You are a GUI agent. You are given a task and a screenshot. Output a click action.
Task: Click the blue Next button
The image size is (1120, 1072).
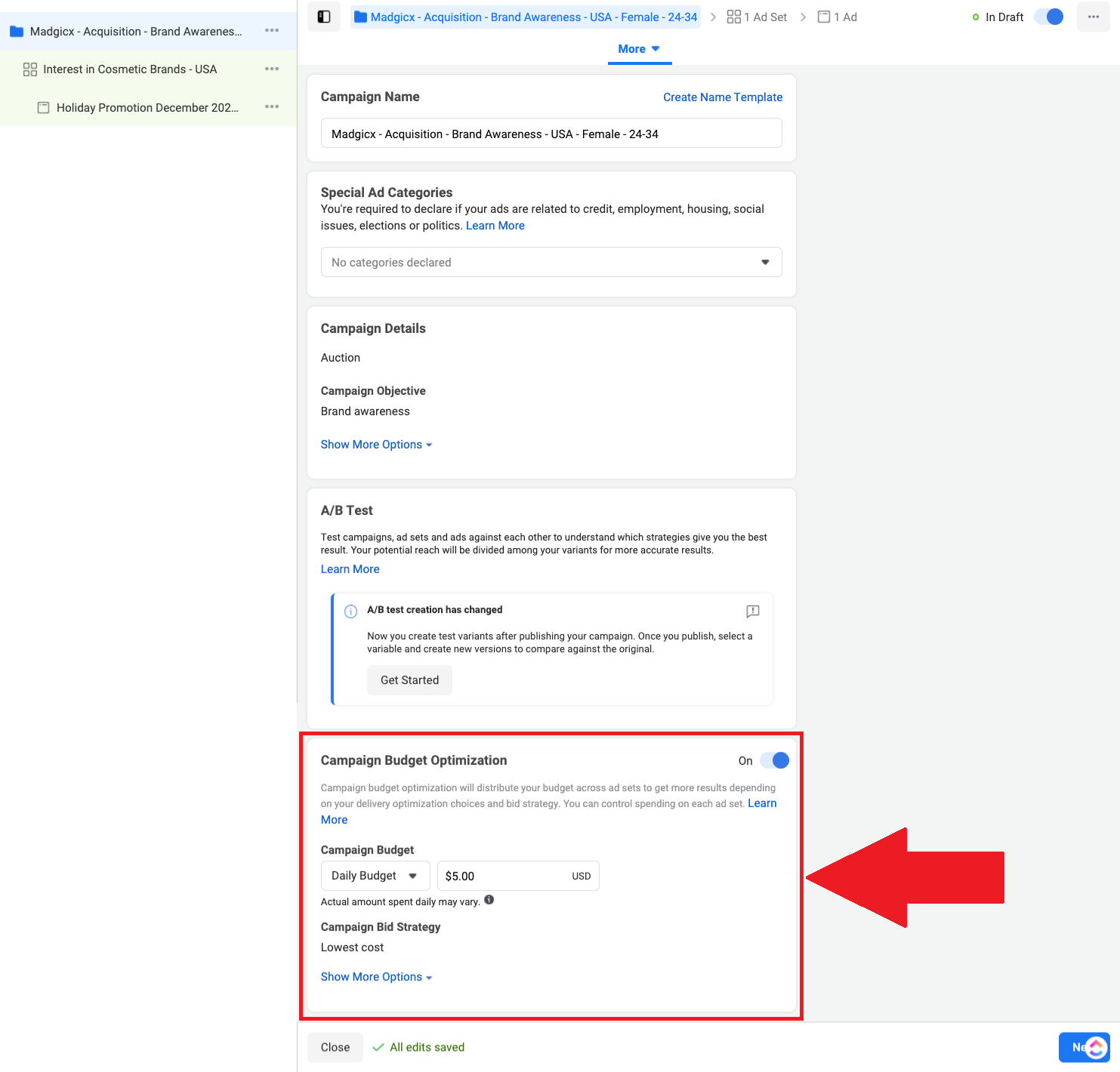click(1085, 1047)
